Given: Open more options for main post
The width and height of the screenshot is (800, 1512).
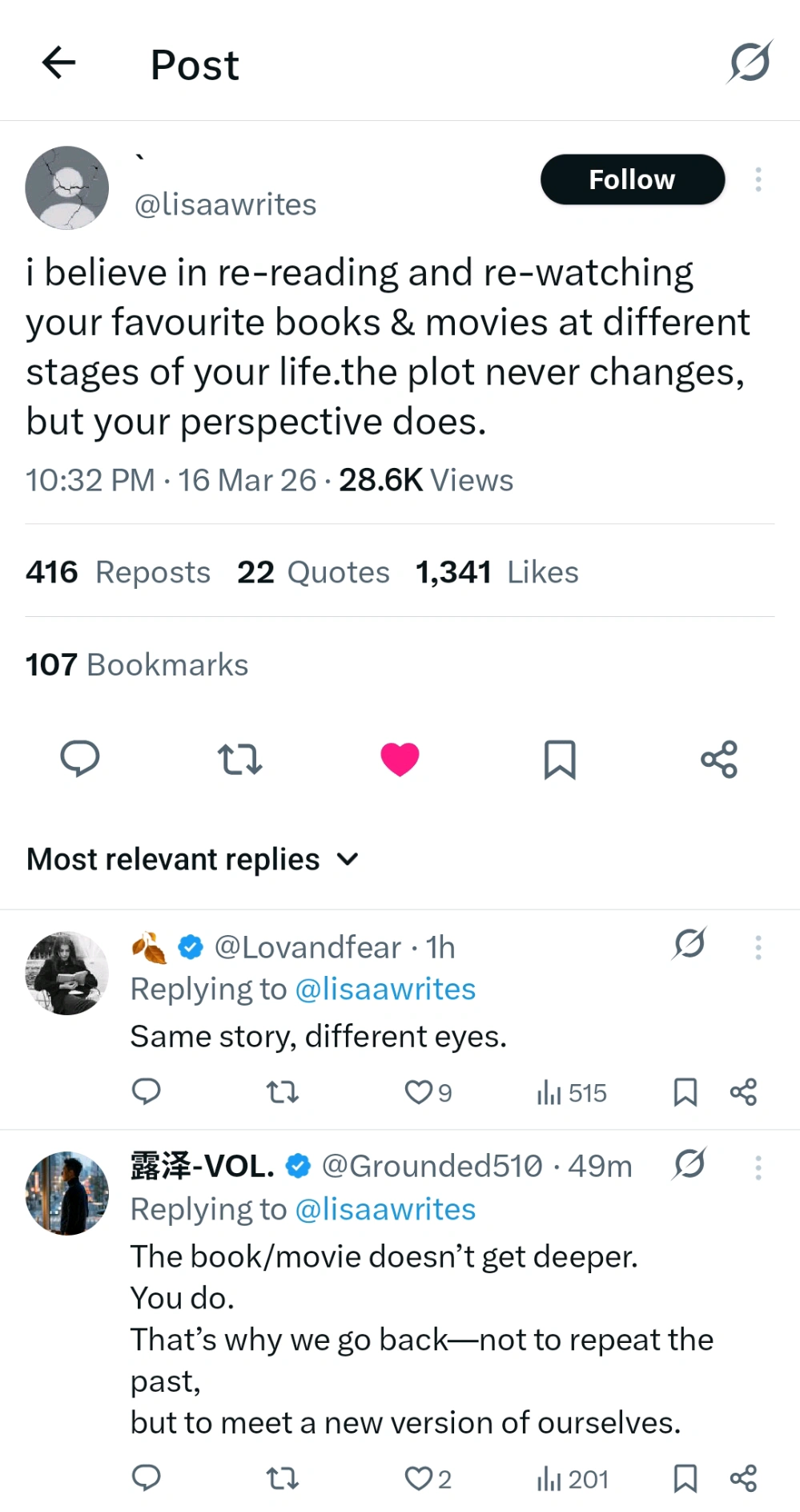Looking at the screenshot, I should coord(758,179).
